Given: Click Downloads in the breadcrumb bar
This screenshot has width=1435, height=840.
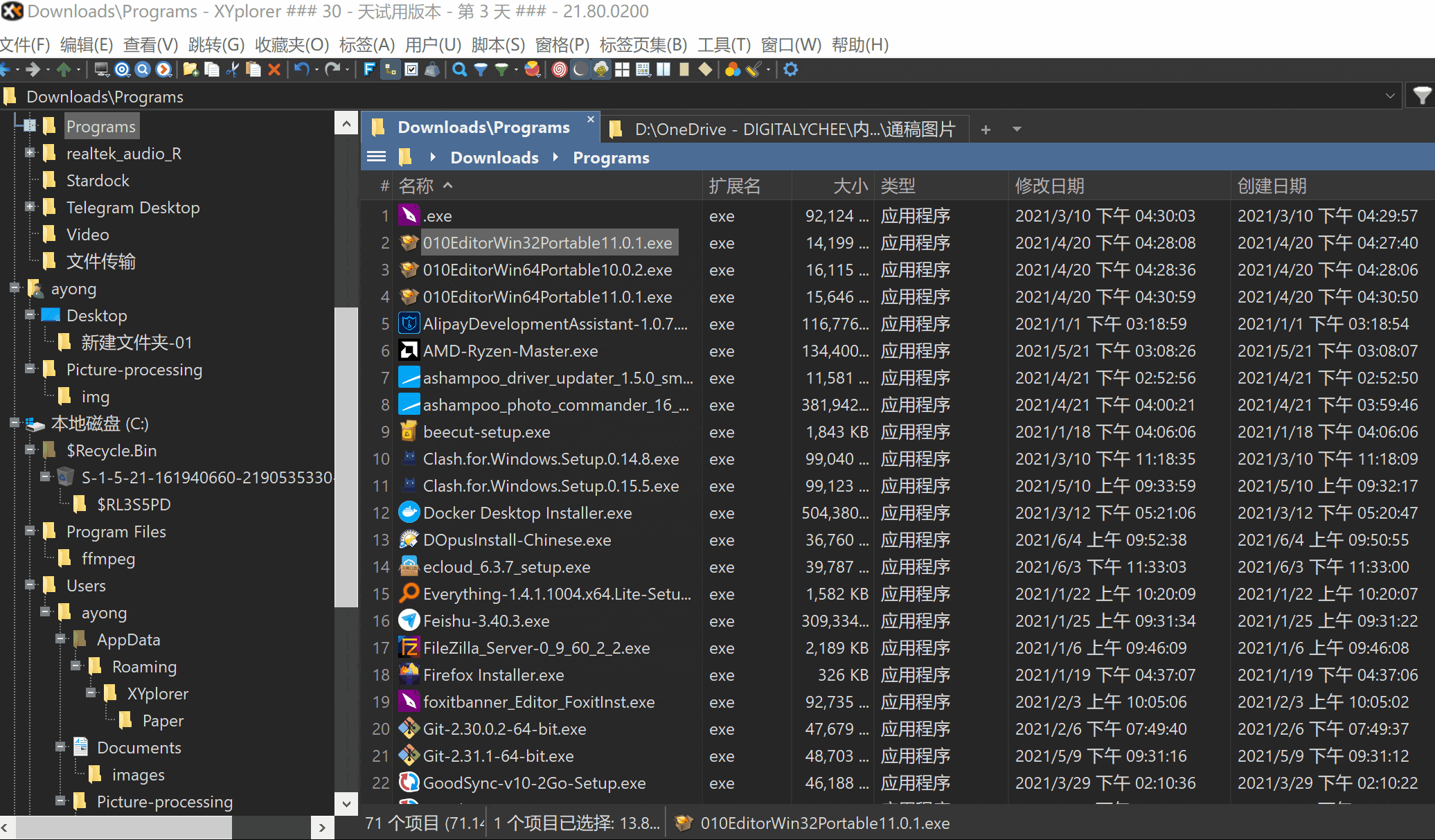Looking at the screenshot, I should [494, 158].
